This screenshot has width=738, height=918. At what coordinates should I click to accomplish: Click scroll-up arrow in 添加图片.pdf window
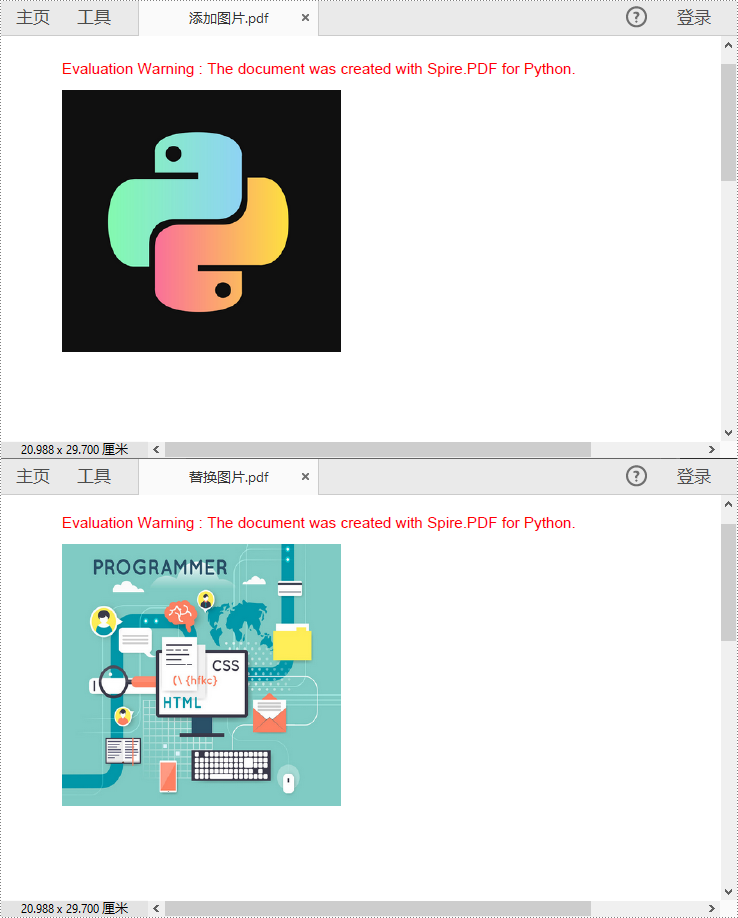coord(728,45)
